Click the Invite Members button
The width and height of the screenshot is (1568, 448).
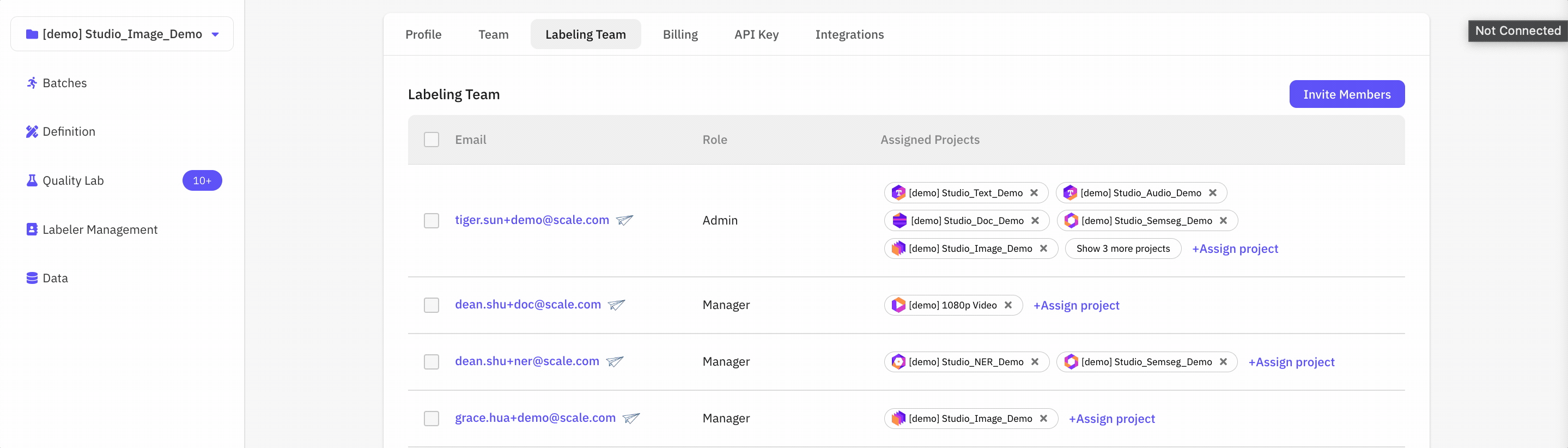1346,94
